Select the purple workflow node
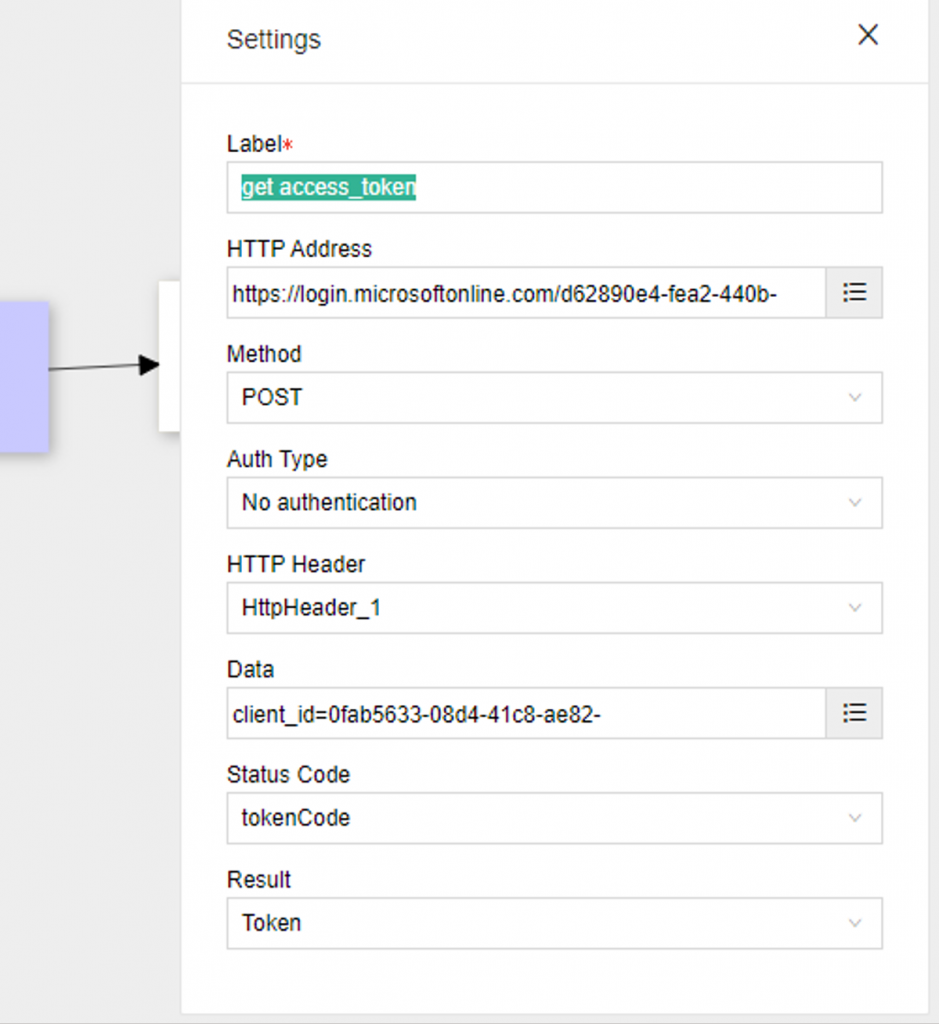Screen dimensions: 939x1024 [x=24, y=377]
